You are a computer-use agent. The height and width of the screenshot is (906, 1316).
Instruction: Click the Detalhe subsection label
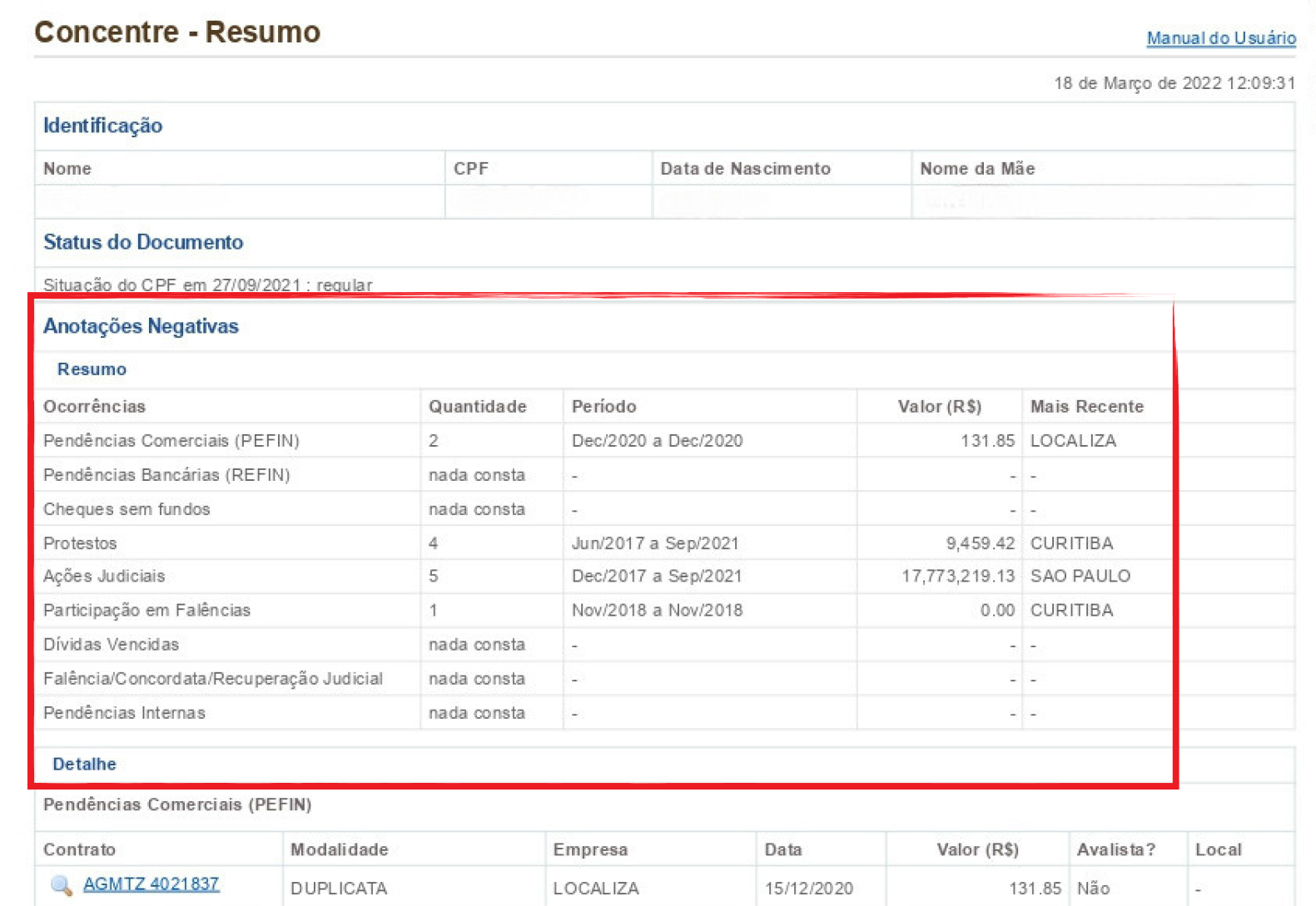(x=84, y=764)
